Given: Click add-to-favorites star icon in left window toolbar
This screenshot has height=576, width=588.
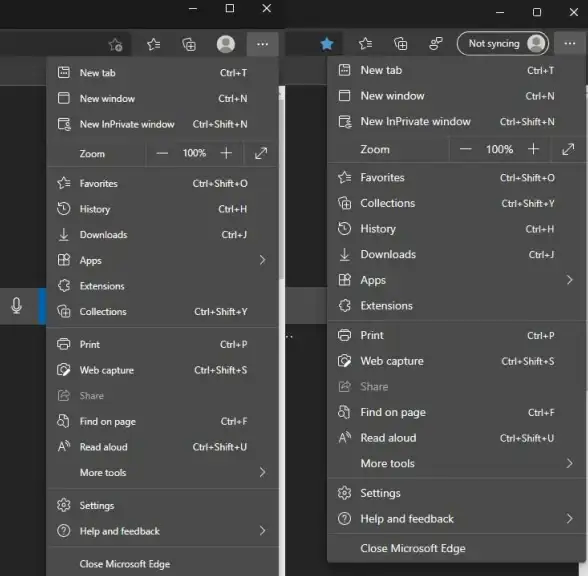Looking at the screenshot, I should [116, 45].
